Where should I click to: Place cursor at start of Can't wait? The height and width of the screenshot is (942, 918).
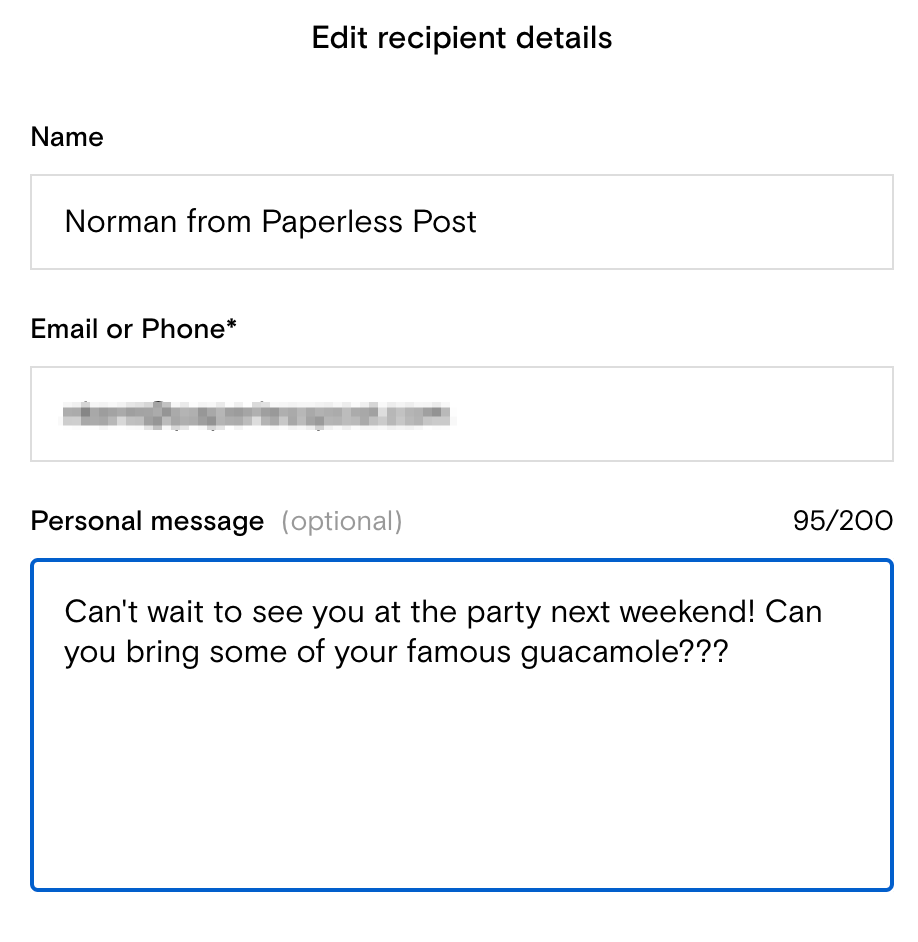pos(65,611)
